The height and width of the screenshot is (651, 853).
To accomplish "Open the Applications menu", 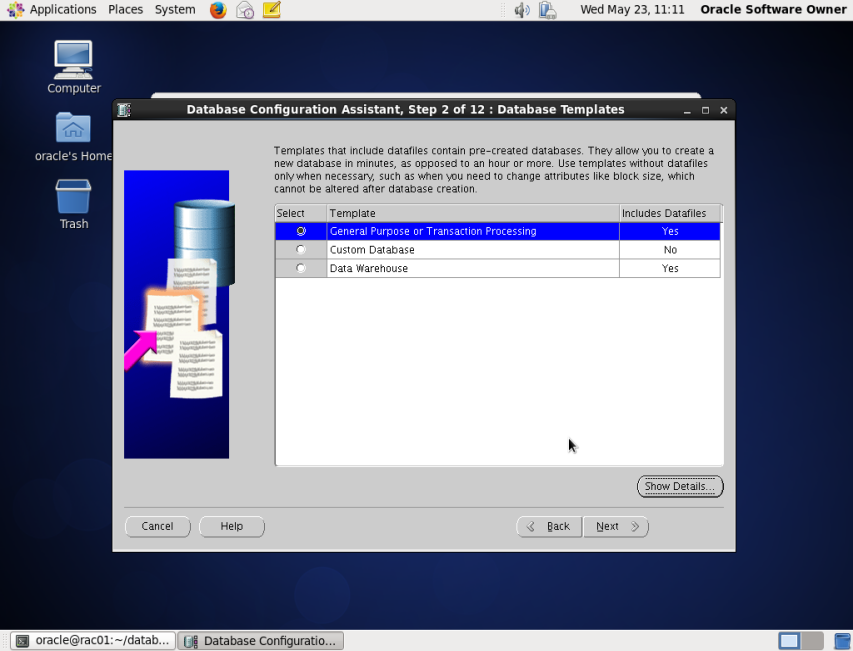I will [x=61, y=9].
